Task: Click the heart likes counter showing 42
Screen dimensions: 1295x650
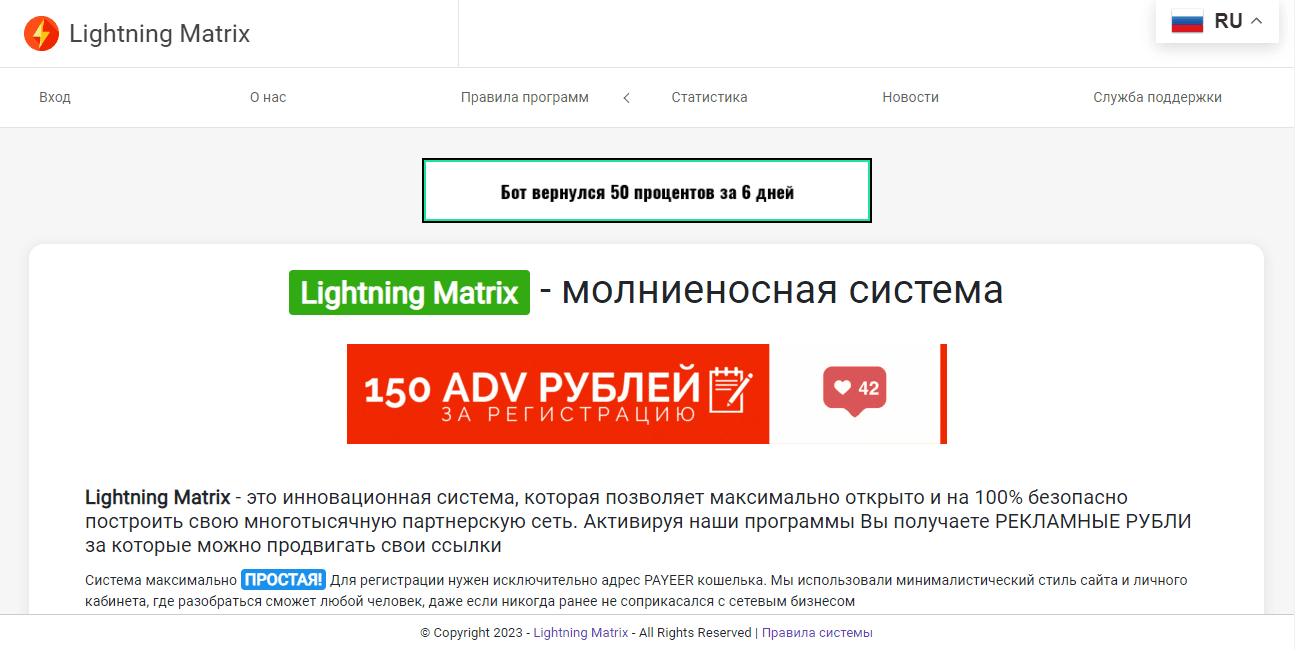Action: pos(855,389)
